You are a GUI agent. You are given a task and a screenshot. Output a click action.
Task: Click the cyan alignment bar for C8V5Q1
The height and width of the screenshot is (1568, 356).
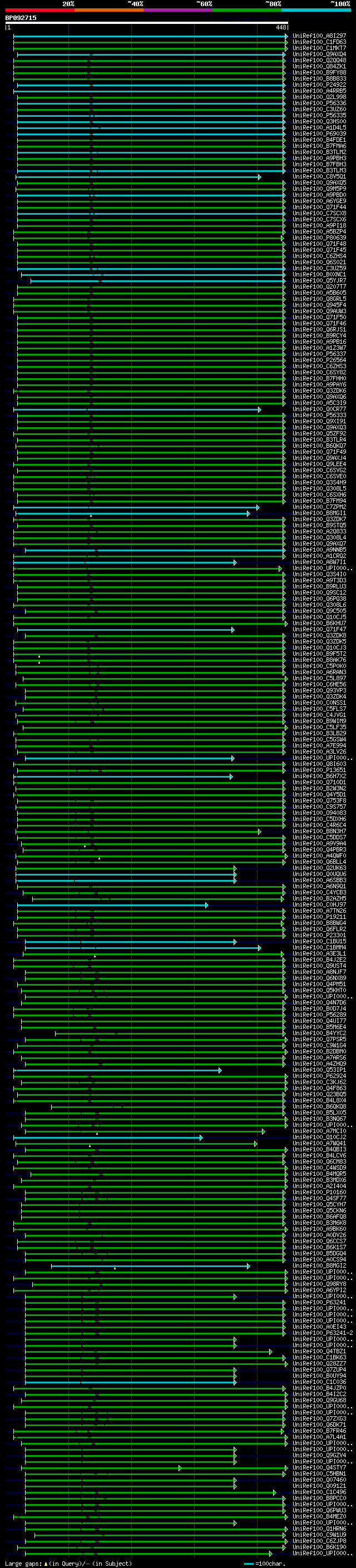138,177
